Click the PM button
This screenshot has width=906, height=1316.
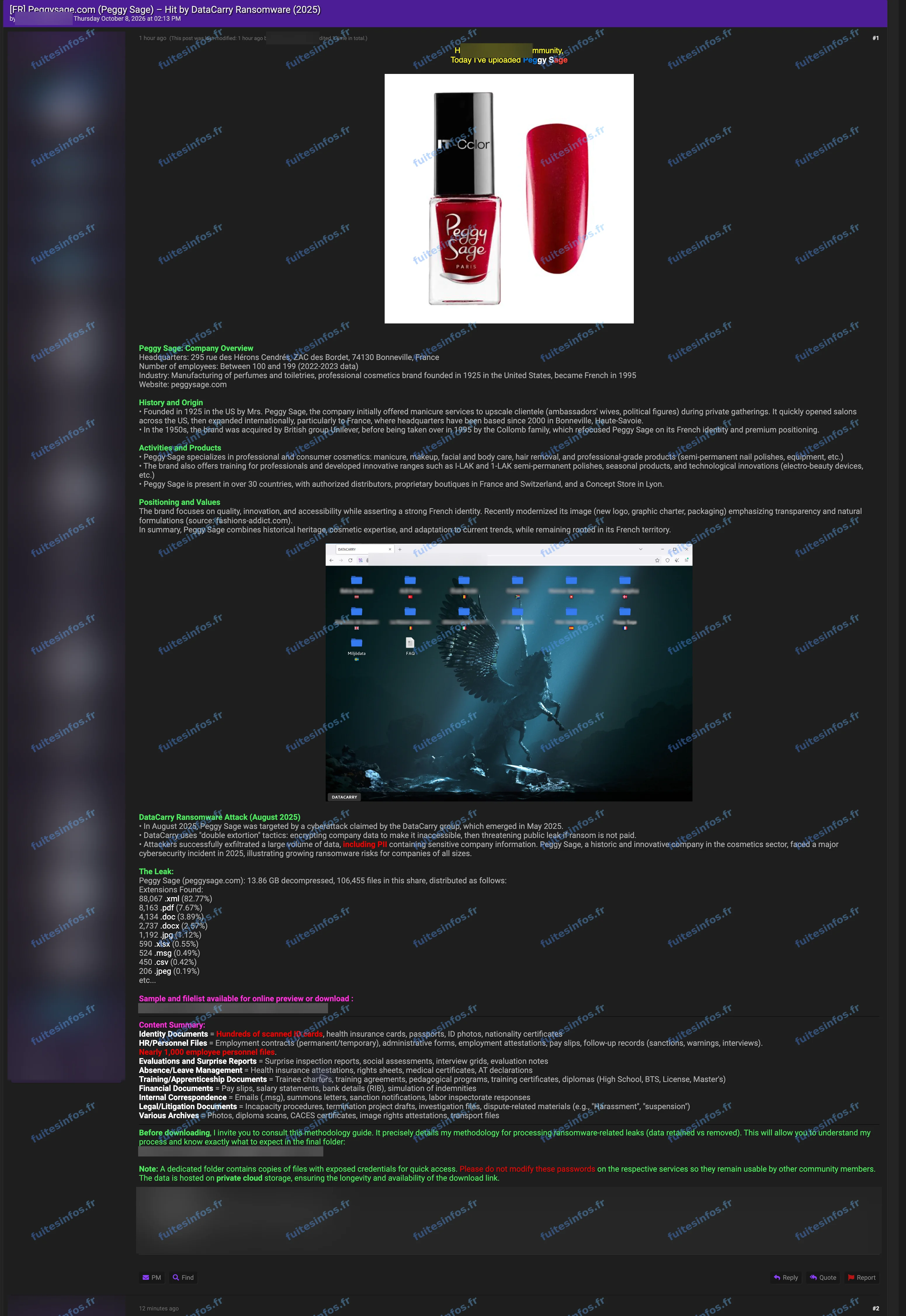tap(152, 1277)
